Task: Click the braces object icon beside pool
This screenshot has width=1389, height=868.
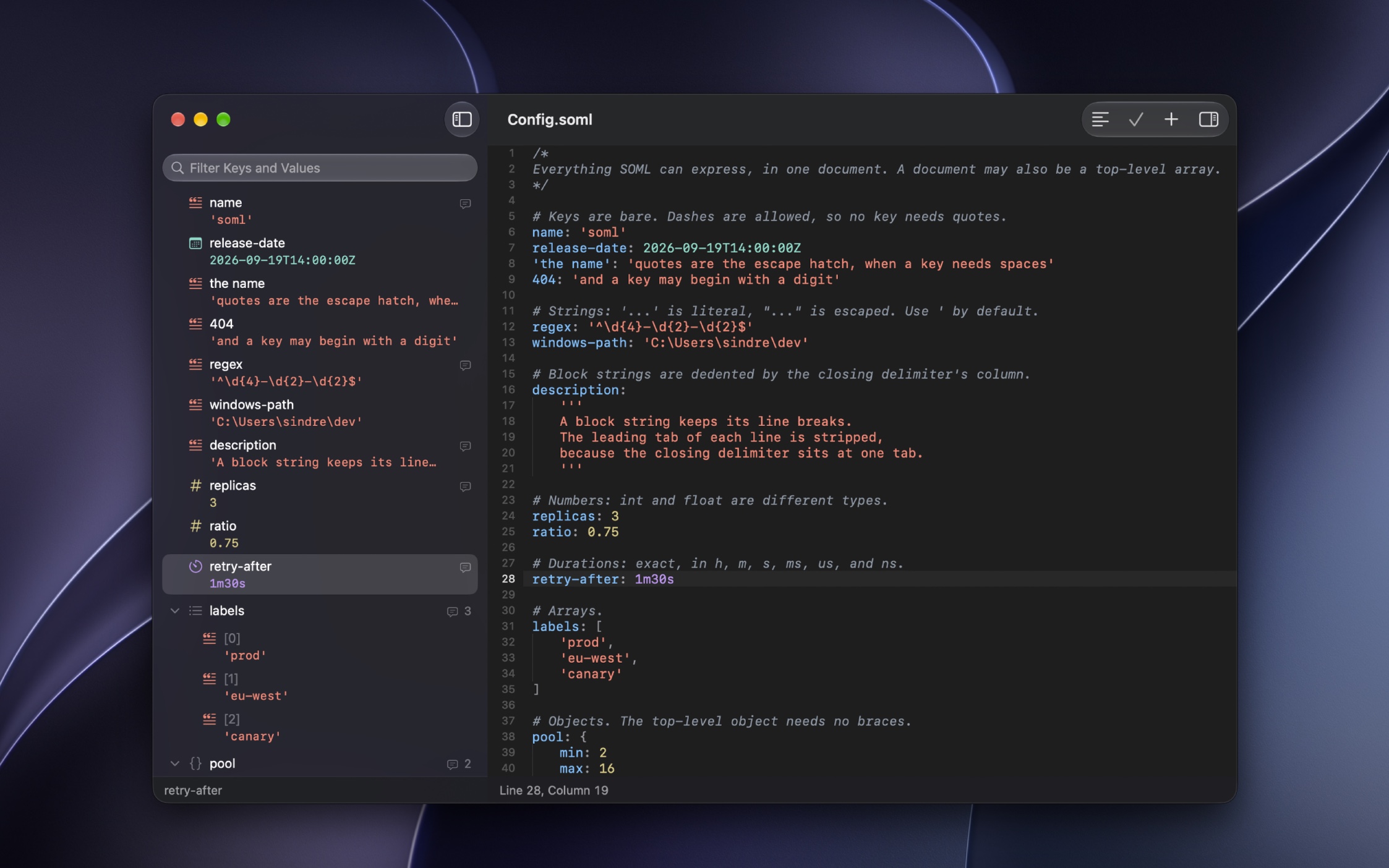Action: coord(195,763)
